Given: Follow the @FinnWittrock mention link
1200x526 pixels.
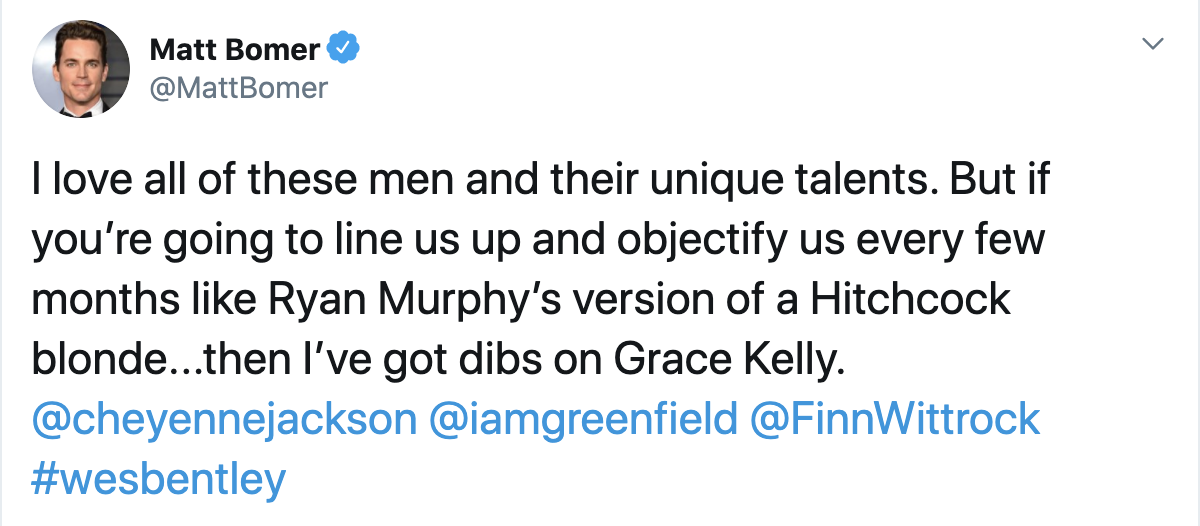Looking at the screenshot, I should pos(894,419).
